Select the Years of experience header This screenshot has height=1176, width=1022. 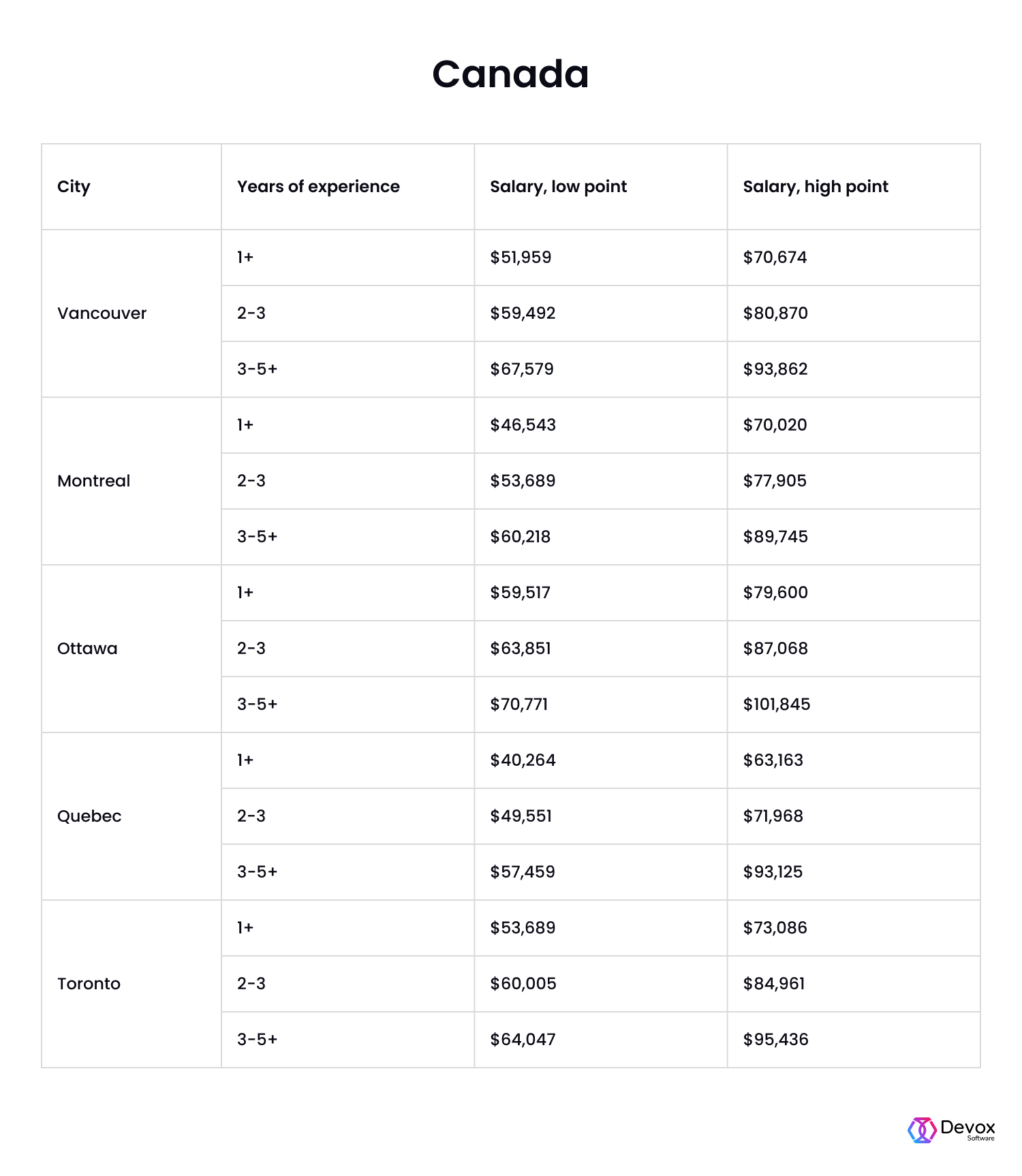tap(318, 187)
